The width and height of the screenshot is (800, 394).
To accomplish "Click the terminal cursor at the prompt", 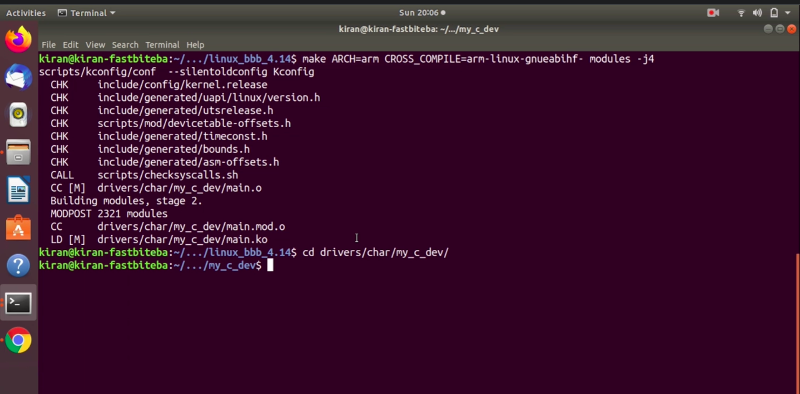I will click(x=270, y=265).
